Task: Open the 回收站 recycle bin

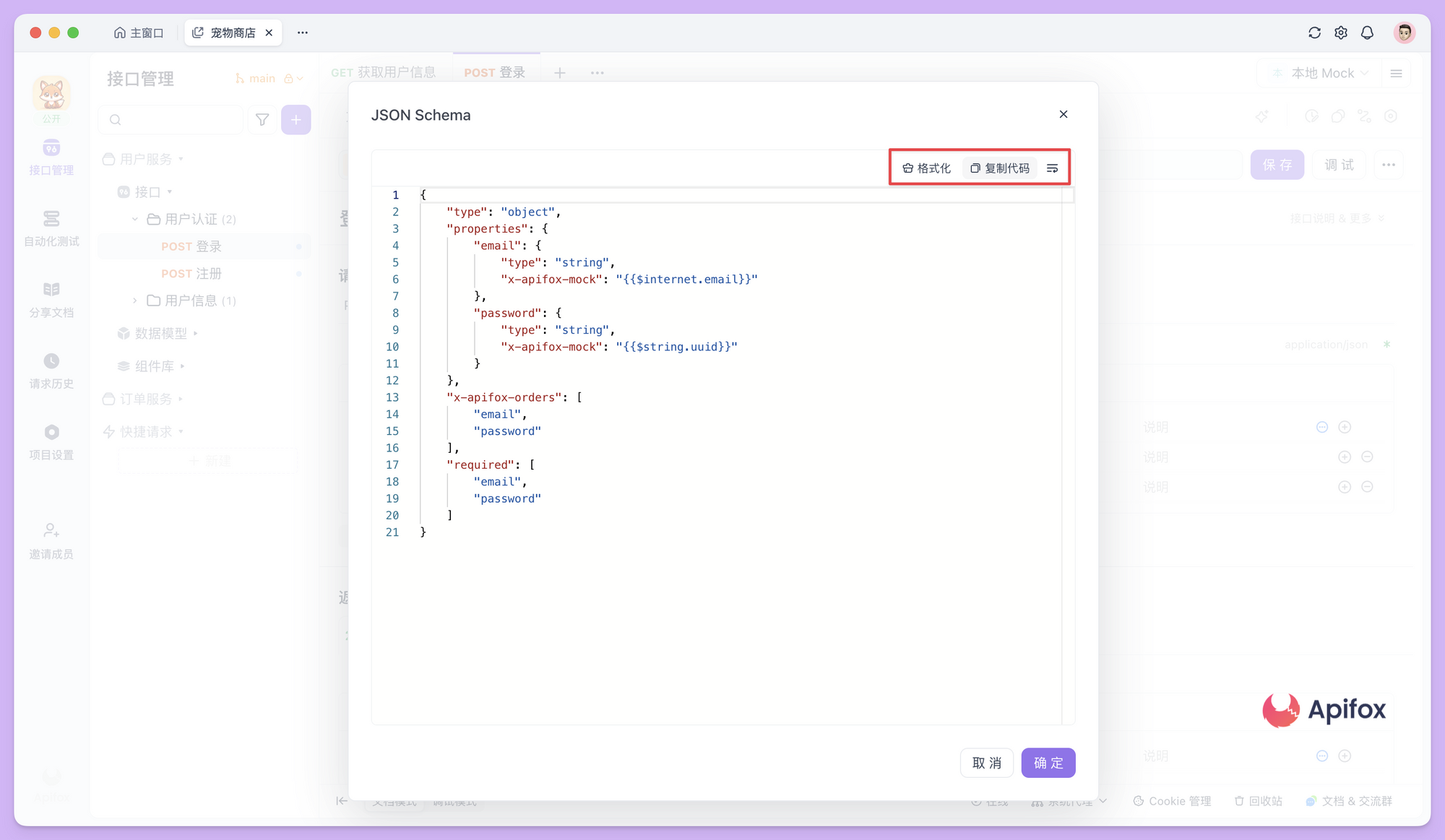Action: (1259, 800)
